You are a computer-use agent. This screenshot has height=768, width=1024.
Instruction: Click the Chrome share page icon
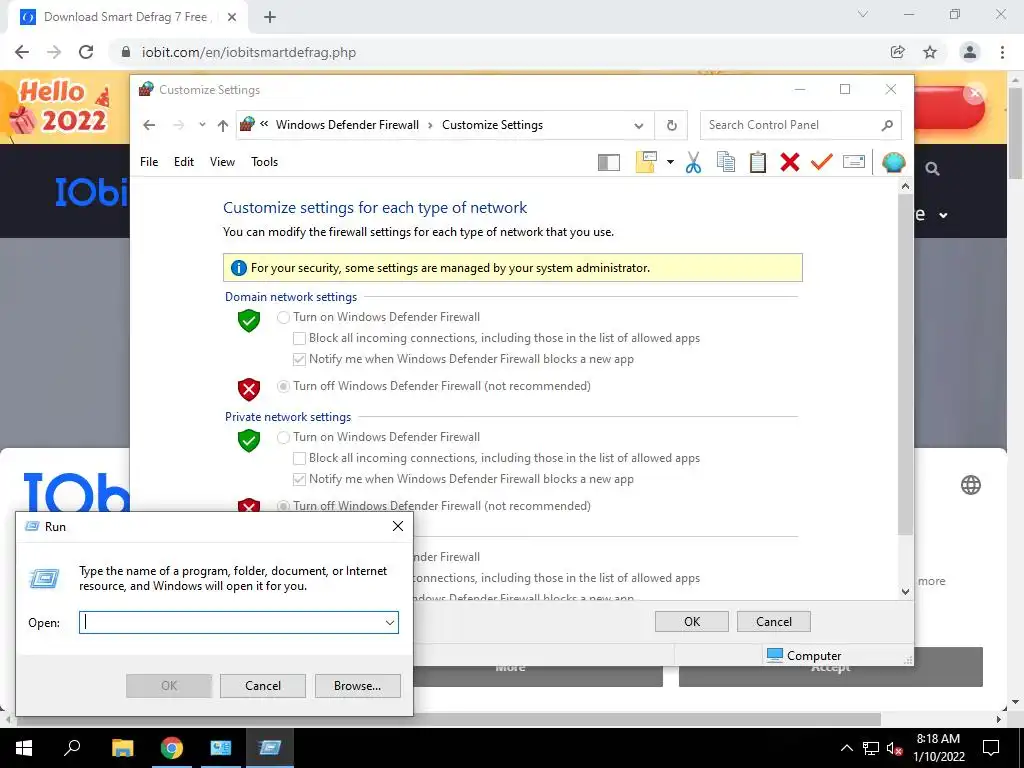click(x=898, y=52)
